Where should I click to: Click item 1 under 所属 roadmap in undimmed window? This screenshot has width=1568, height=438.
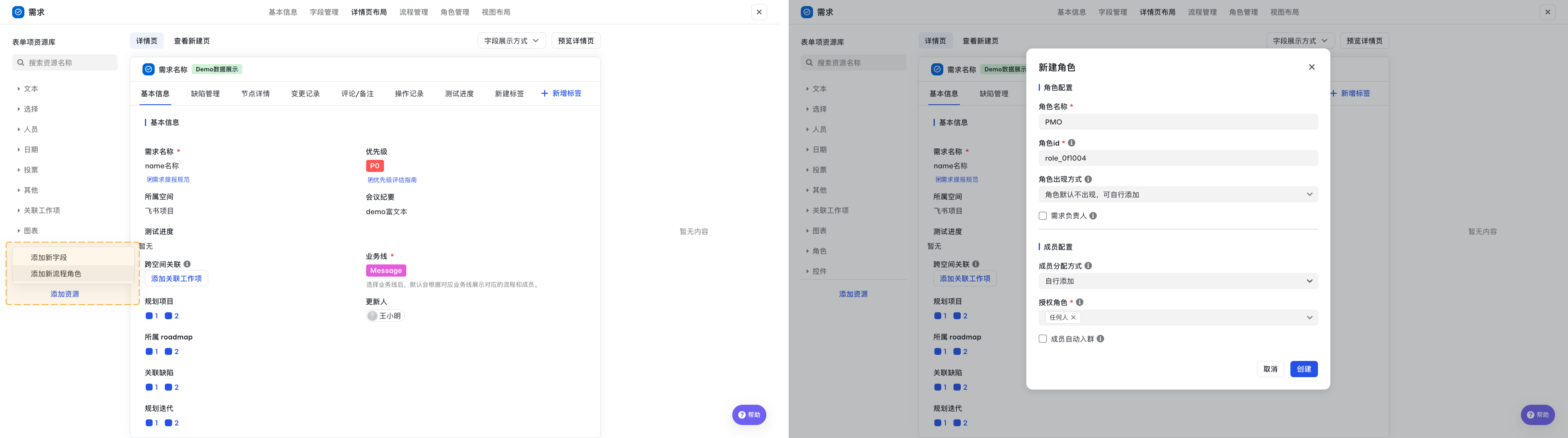(152, 352)
